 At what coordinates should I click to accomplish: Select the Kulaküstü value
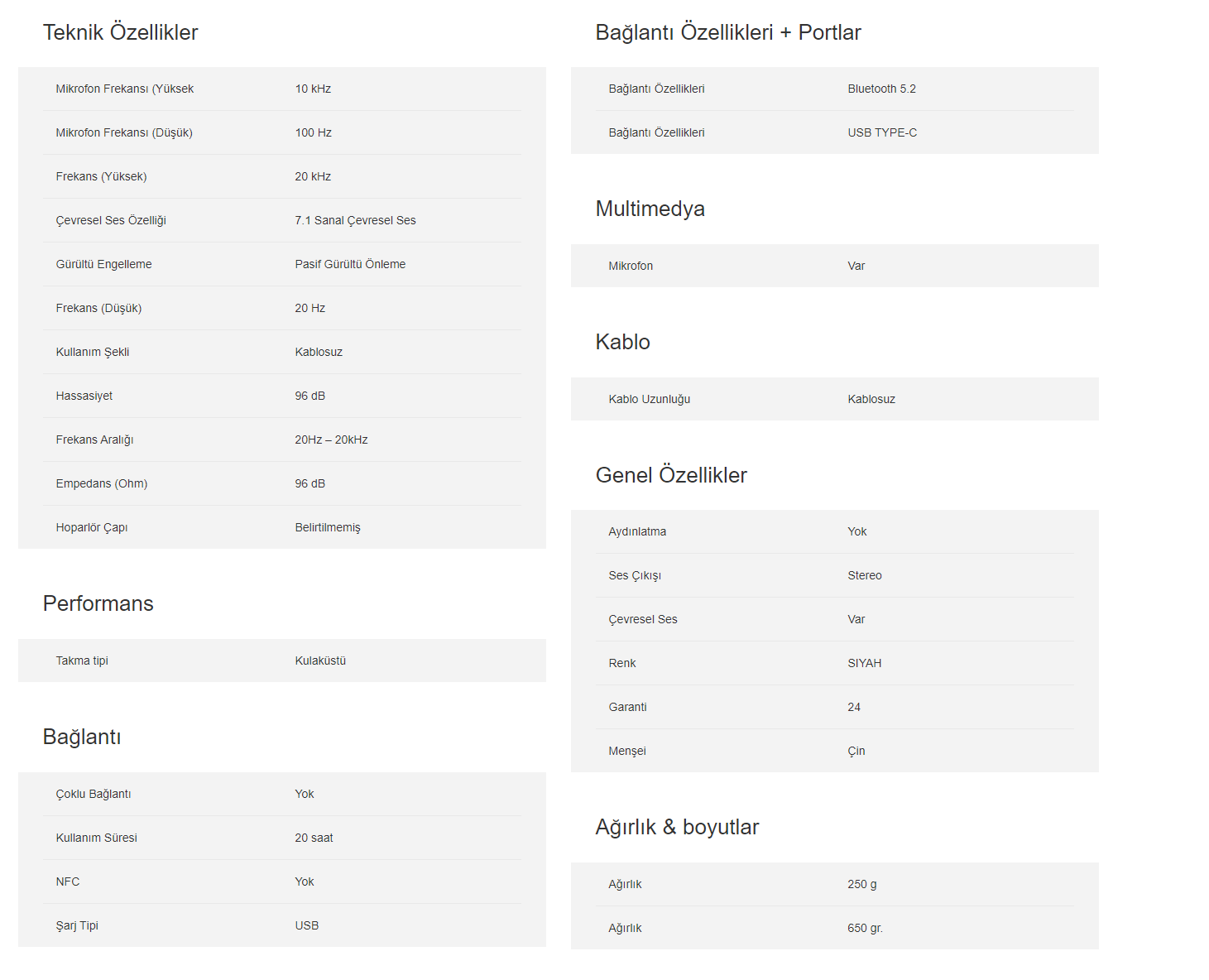[x=320, y=661]
